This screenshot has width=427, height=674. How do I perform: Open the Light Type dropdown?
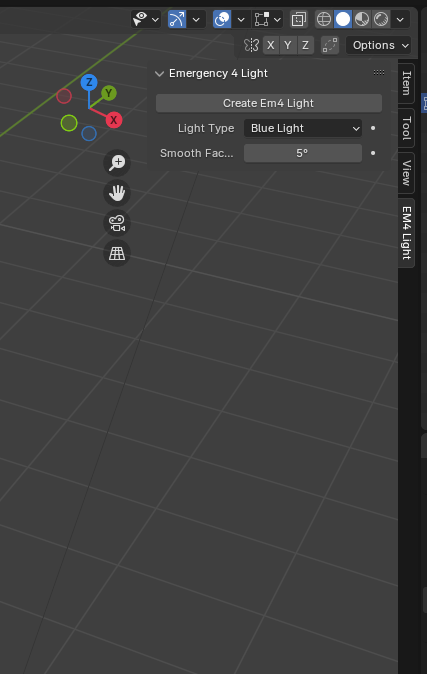click(303, 128)
